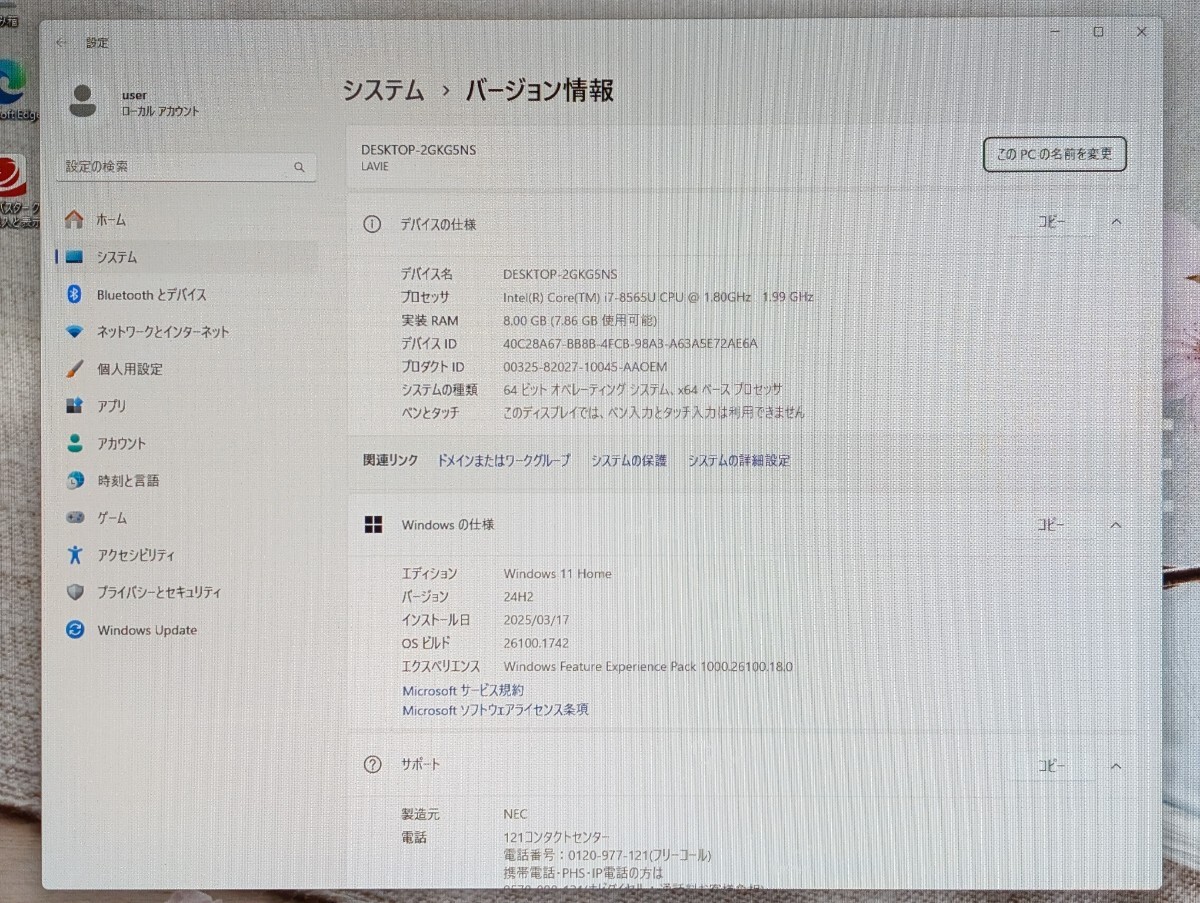Open ドメインまたはワークグループ link
This screenshot has height=903, width=1200.
pyautogui.click(x=504, y=461)
